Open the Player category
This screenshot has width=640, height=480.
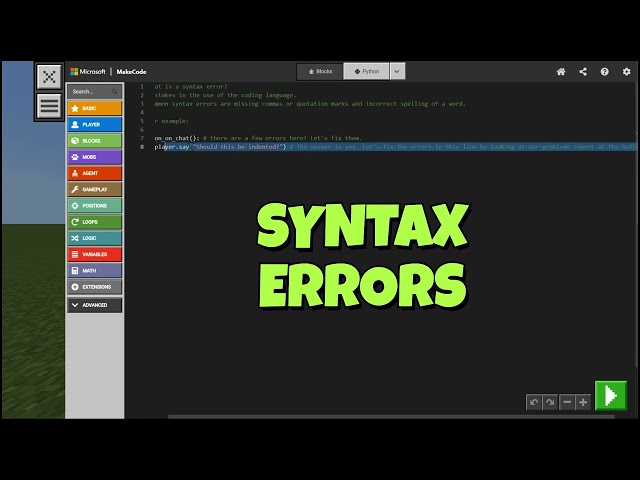[94, 124]
